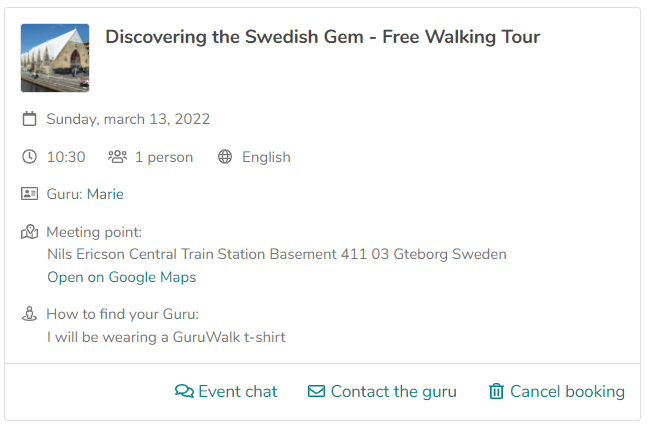This screenshot has height=427, width=649.
Task: Click the Nils Ericson station address text
Action: [277, 254]
